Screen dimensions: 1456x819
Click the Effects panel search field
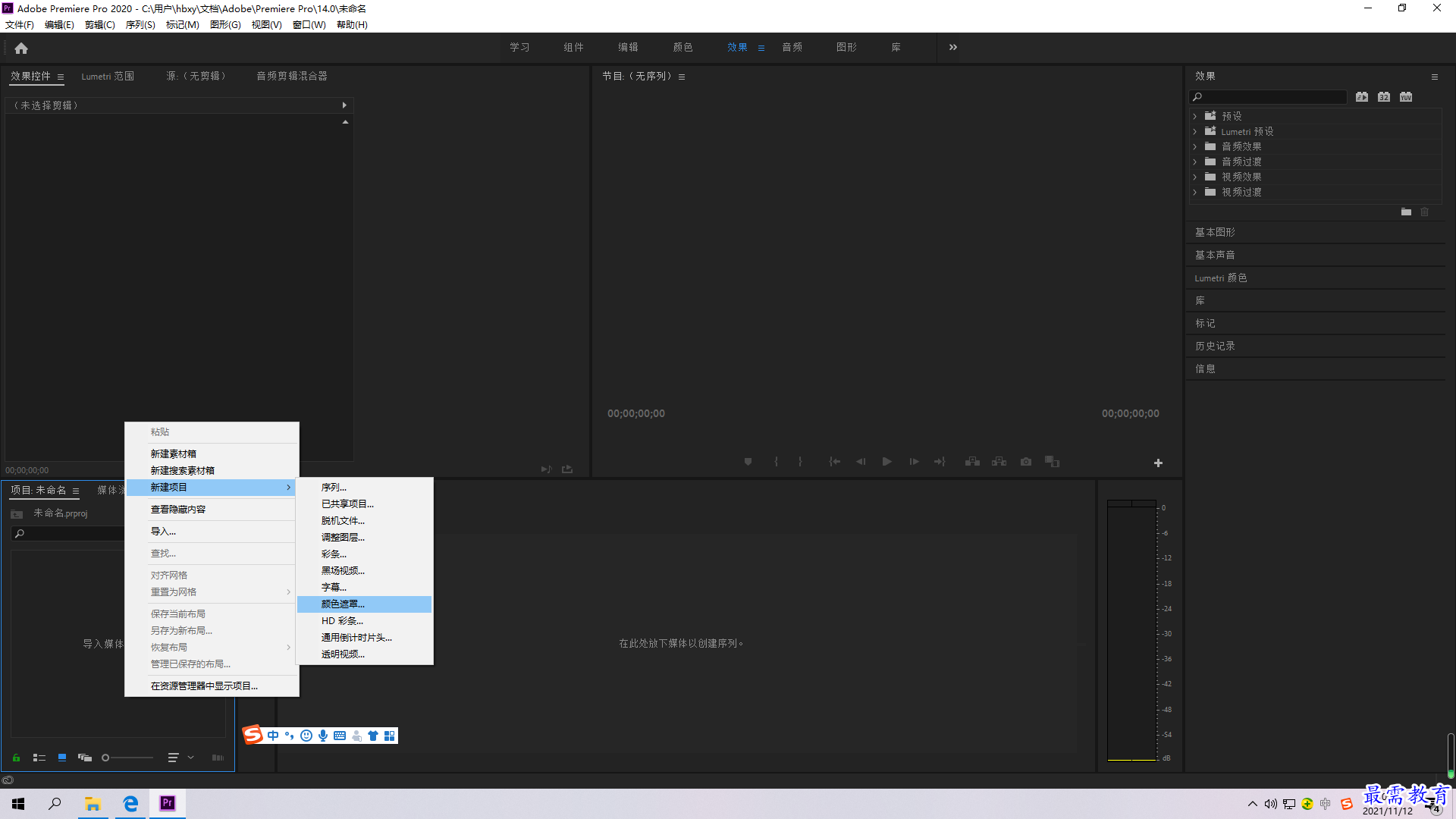(1268, 97)
